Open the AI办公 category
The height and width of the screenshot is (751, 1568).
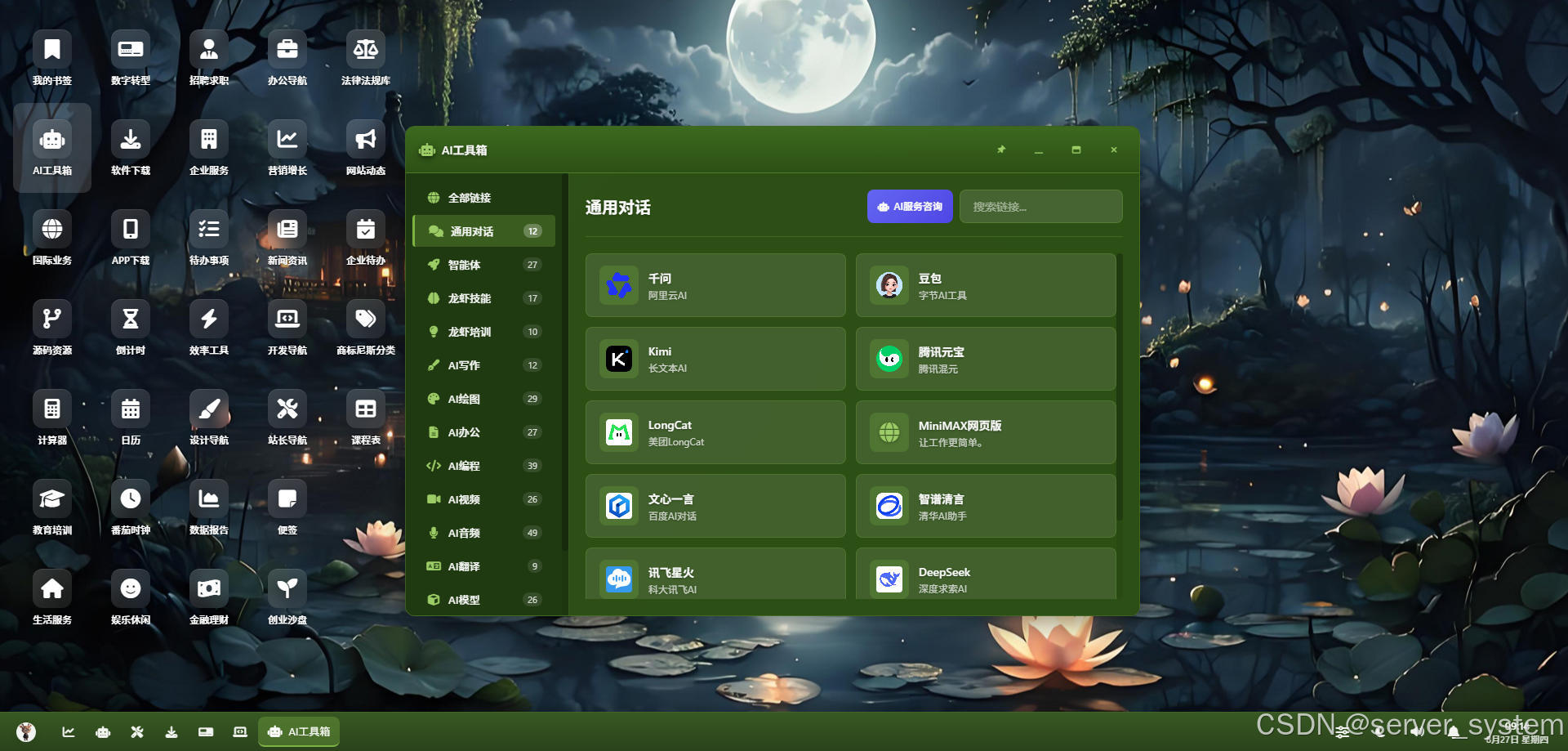483,432
